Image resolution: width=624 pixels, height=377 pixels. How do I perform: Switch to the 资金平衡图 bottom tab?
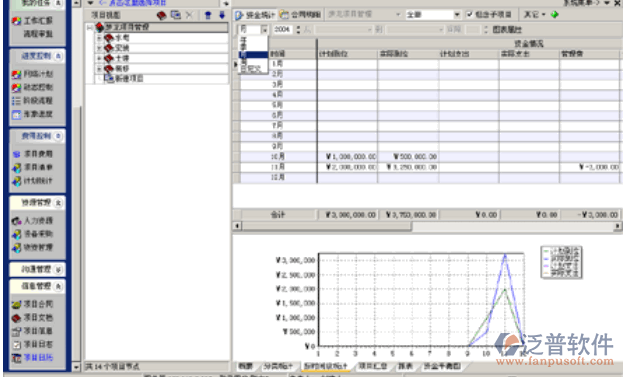(x=442, y=366)
